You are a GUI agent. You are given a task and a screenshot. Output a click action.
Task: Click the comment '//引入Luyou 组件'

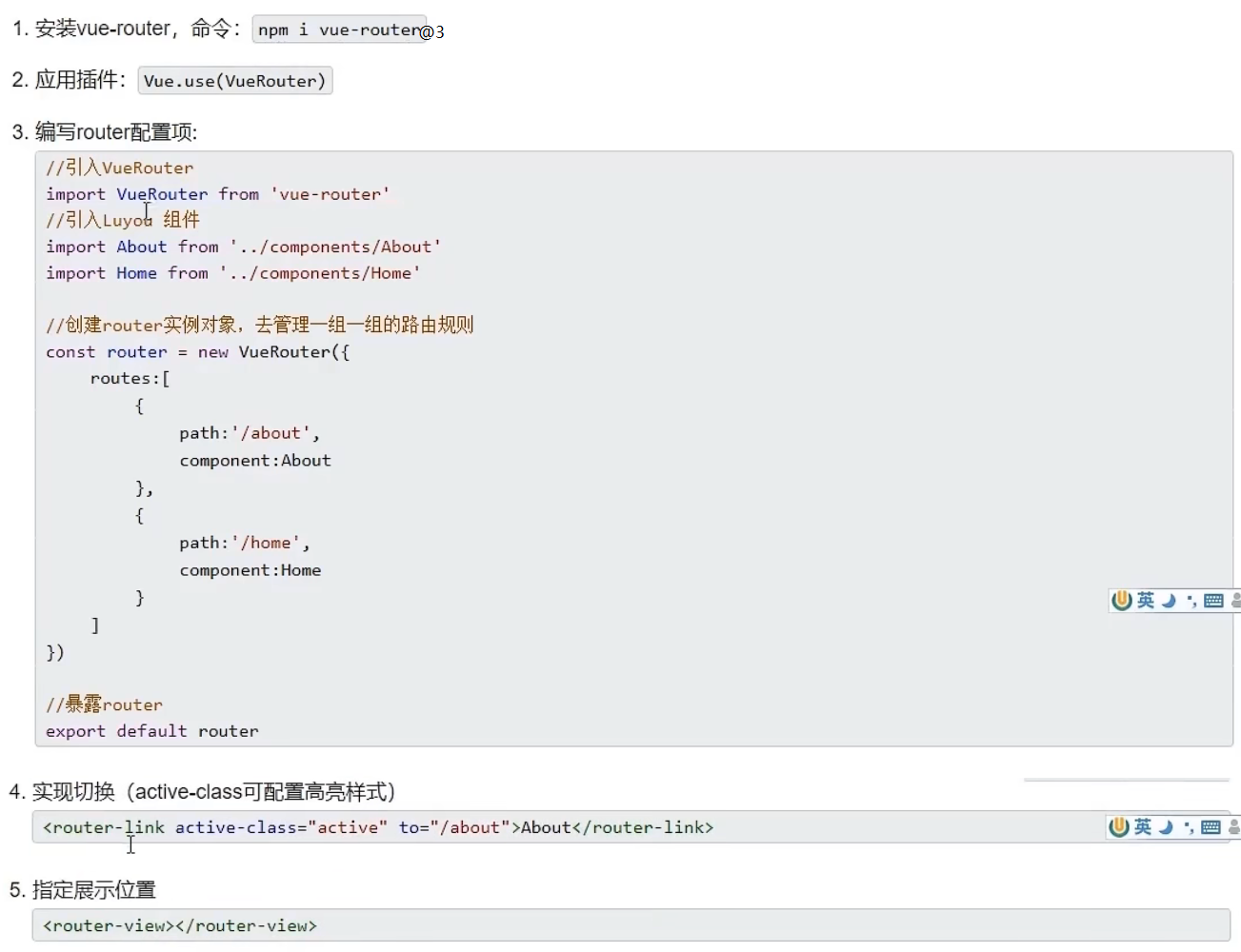click(123, 220)
